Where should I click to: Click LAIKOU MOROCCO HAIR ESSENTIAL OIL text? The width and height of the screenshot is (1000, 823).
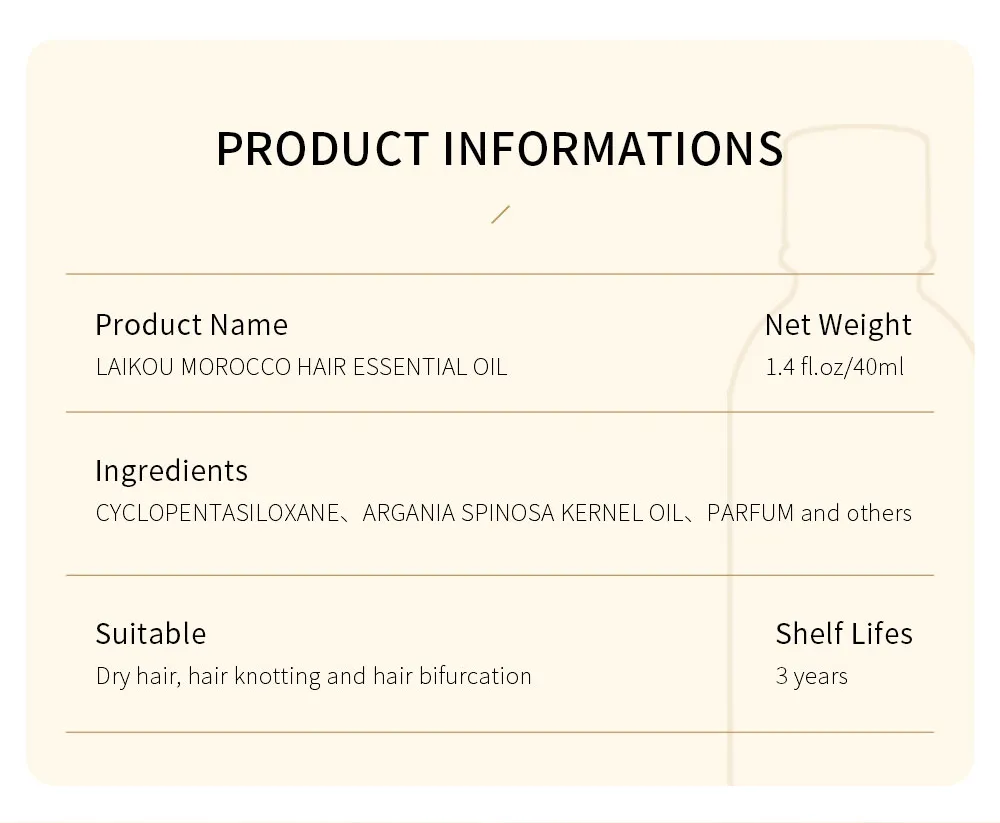[x=301, y=367]
